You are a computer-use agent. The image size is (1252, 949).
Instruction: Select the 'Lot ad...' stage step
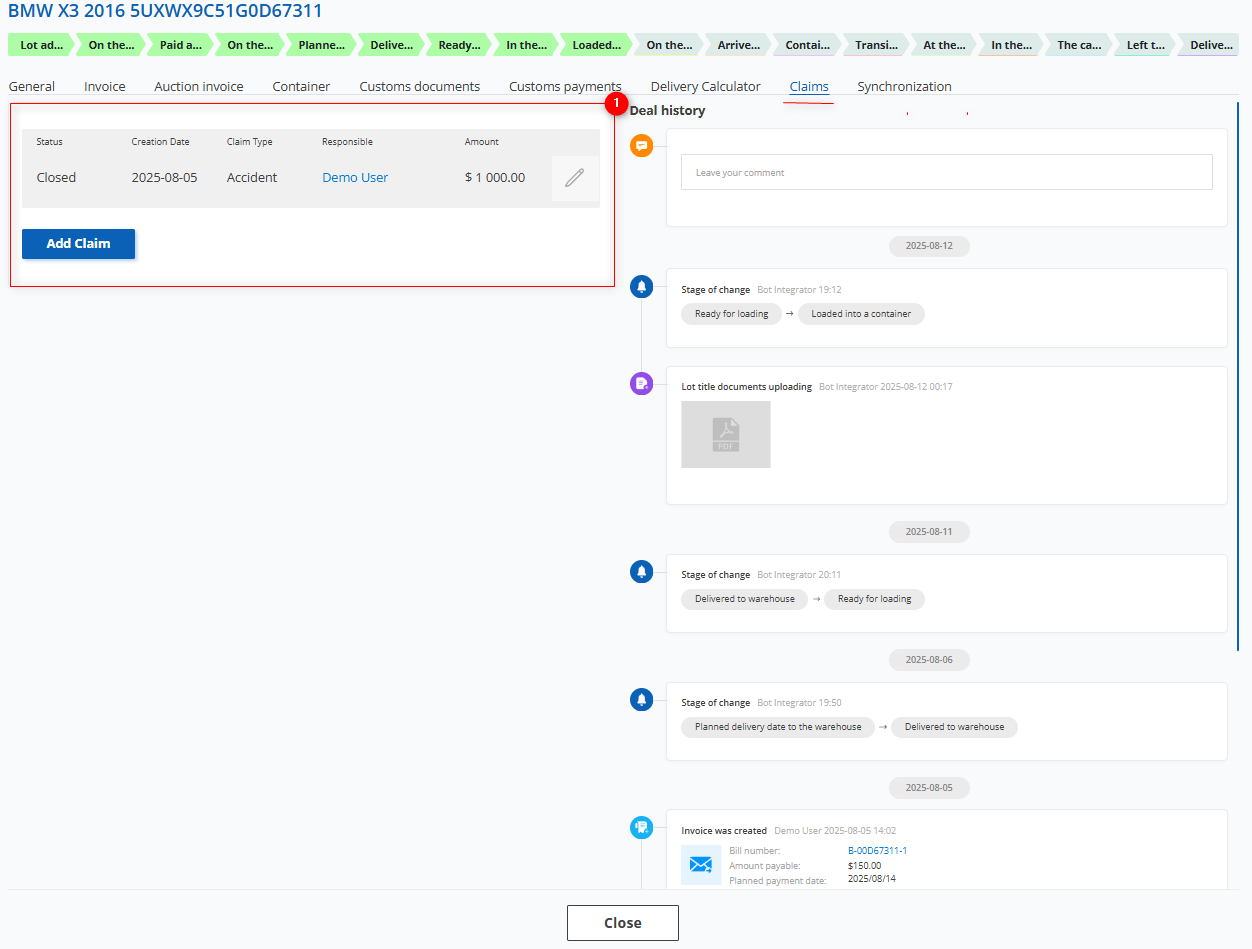(x=42, y=45)
